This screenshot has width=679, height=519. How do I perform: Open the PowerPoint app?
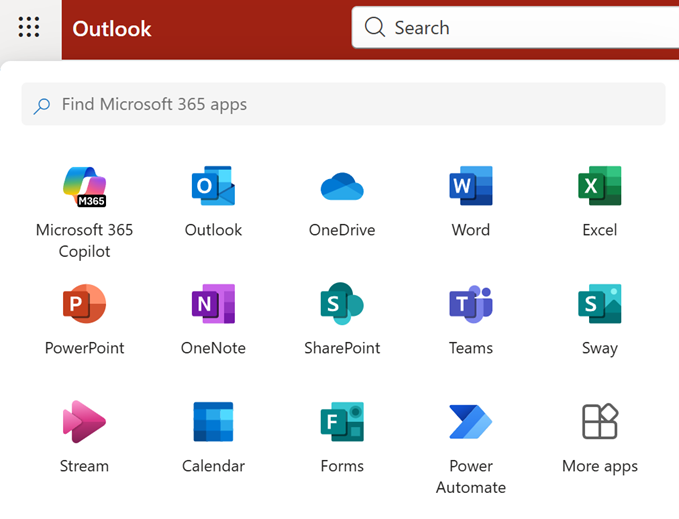84,305
